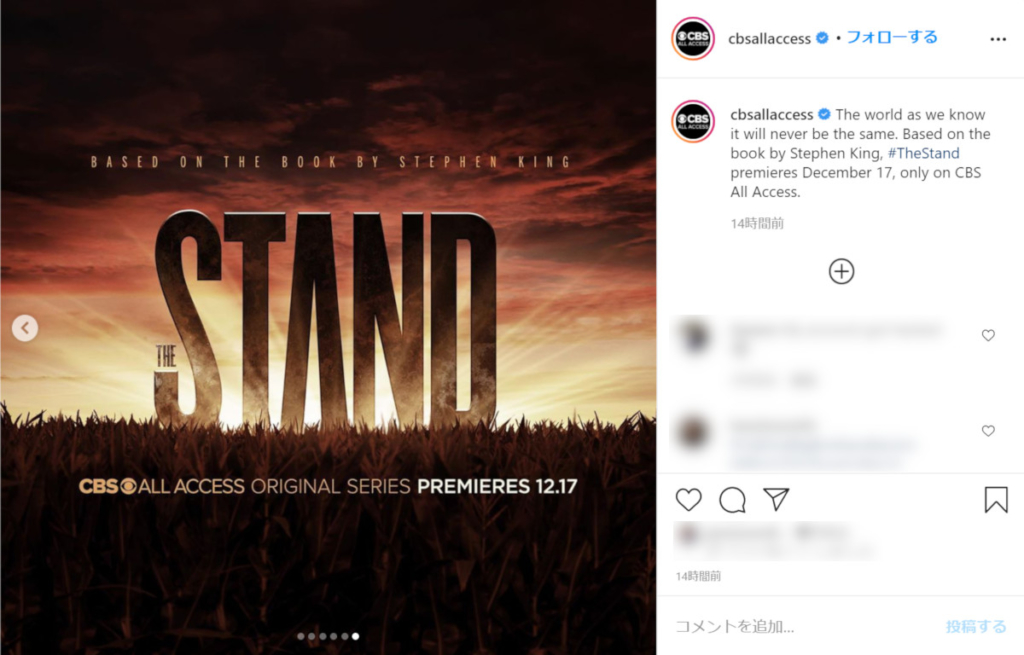Open cbsallaccess profile from header username
Image resolution: width=1024 pixels, height=655 pixels.
[x=769, y=39]
